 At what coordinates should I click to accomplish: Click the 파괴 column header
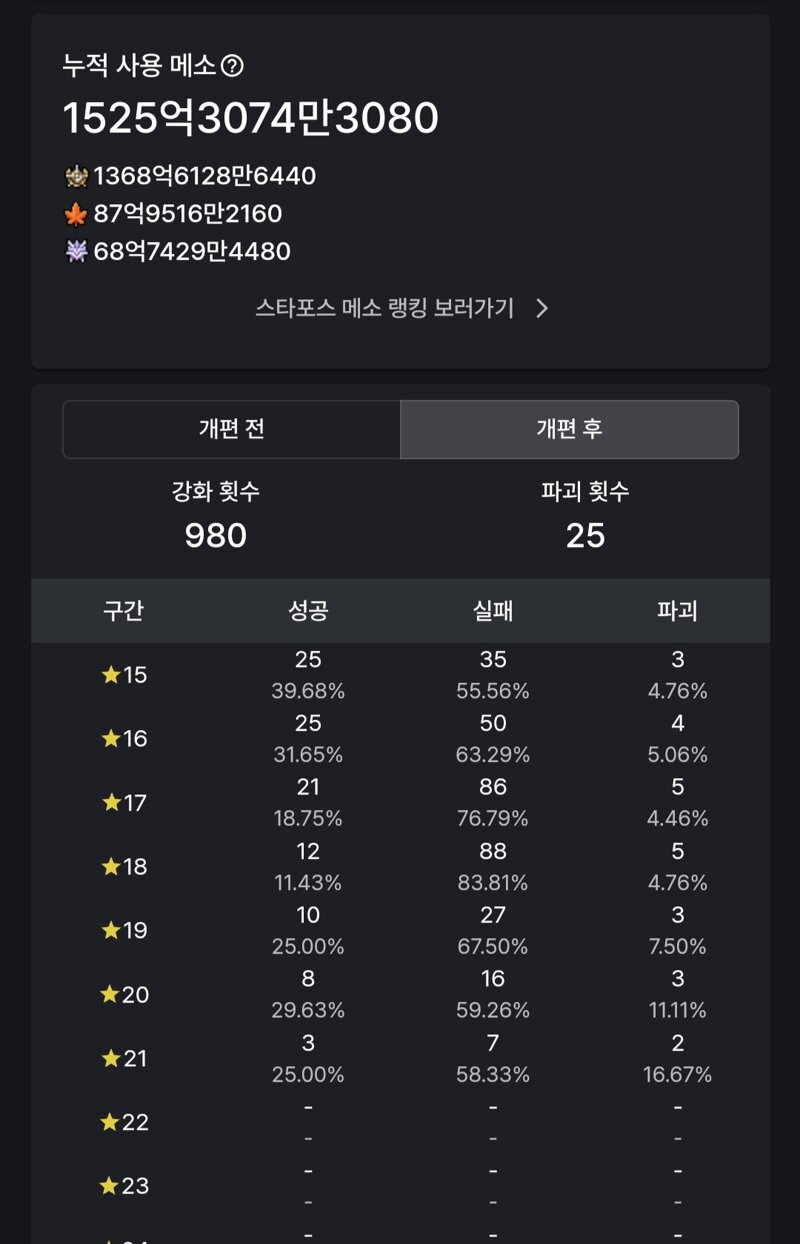tap(677, 611)
